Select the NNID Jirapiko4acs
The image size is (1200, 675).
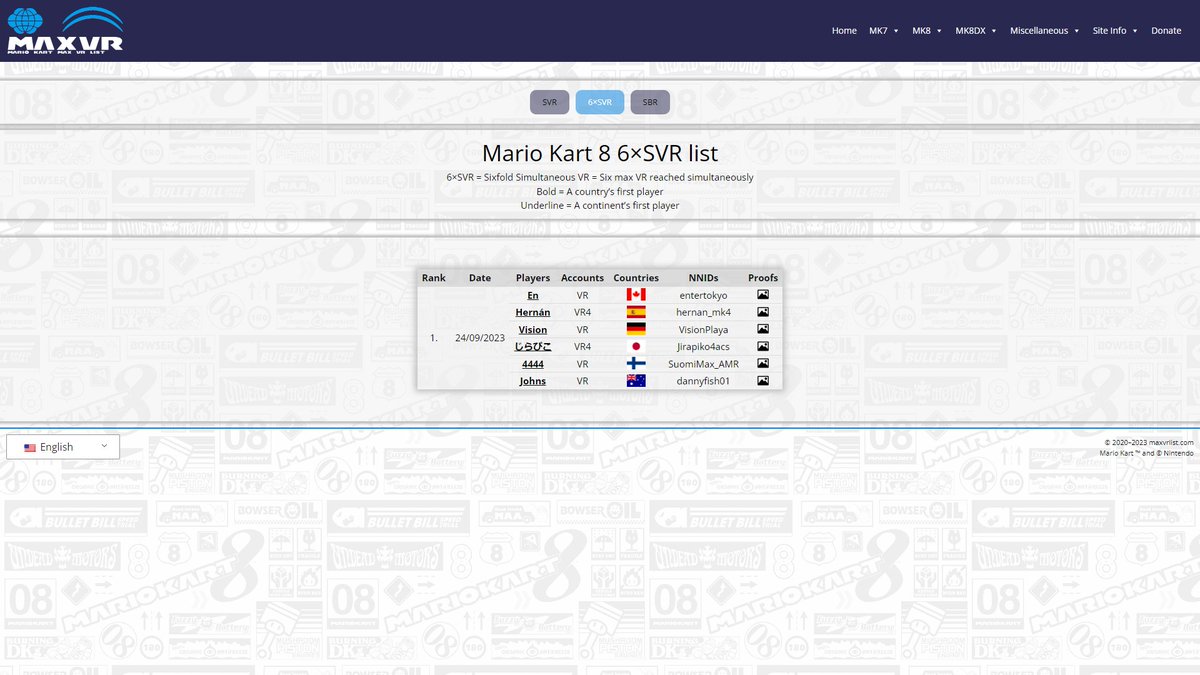coord(704,346)
